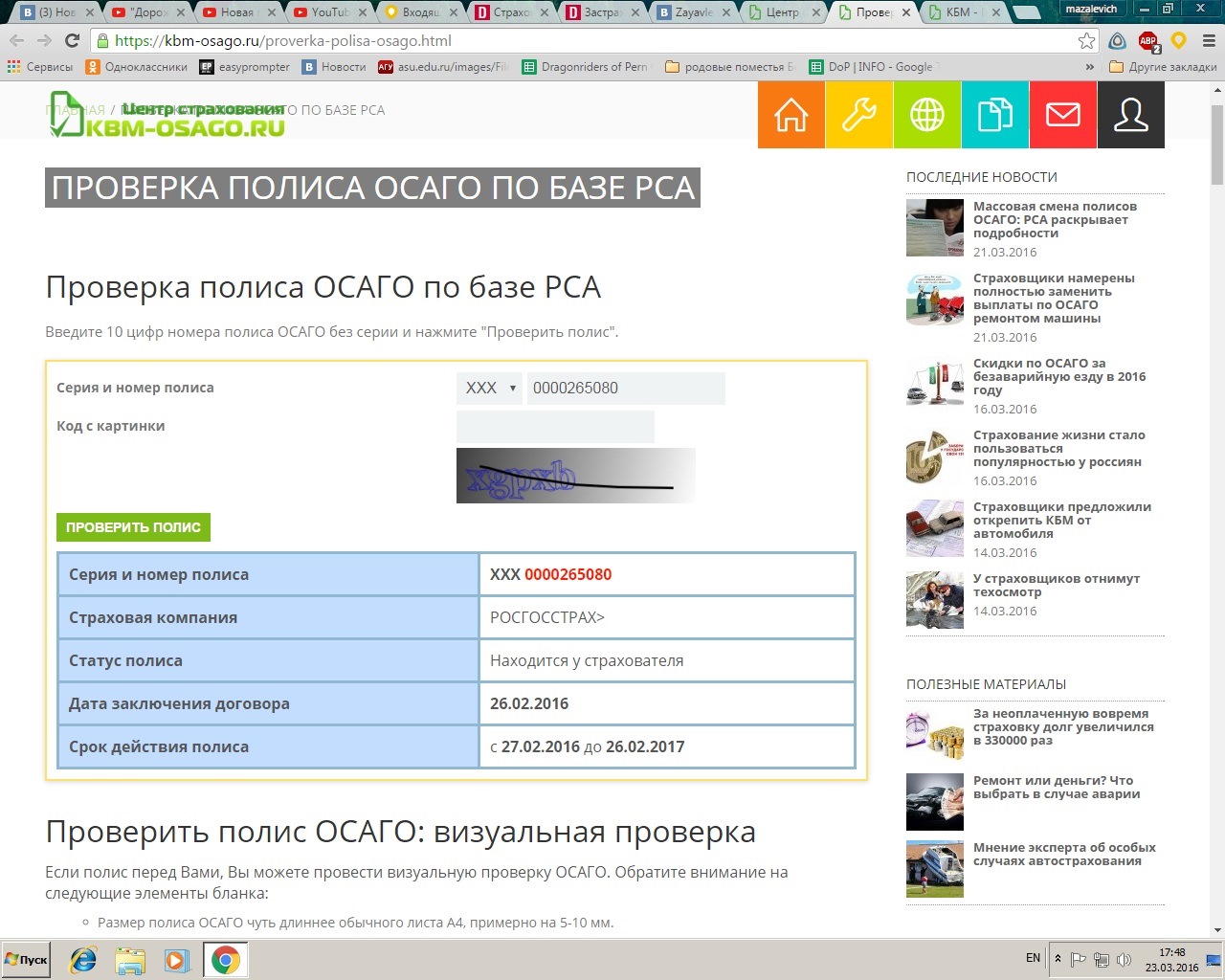This screenshot has width=1225, height=980.
Task: Click the browser address bar
Action: [x=593, y=41]
